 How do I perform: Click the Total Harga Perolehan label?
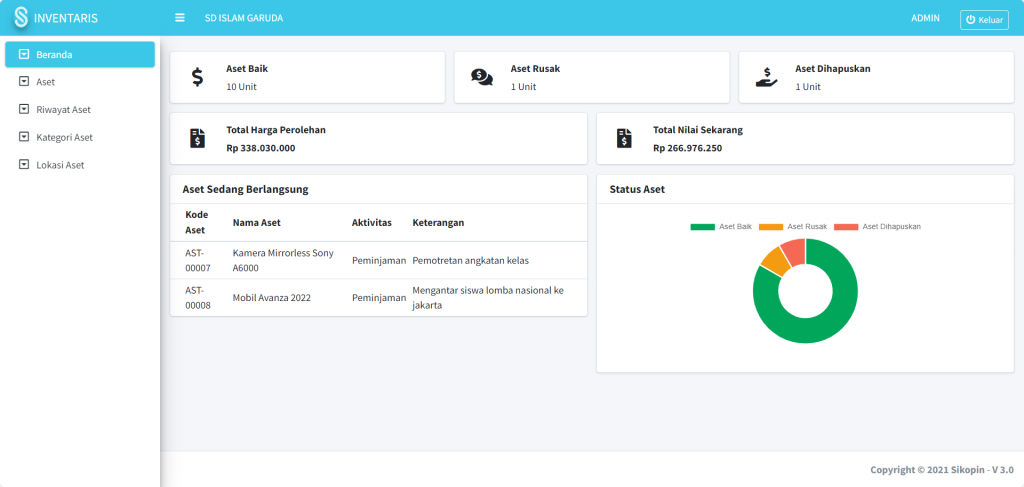click(276, 129)
